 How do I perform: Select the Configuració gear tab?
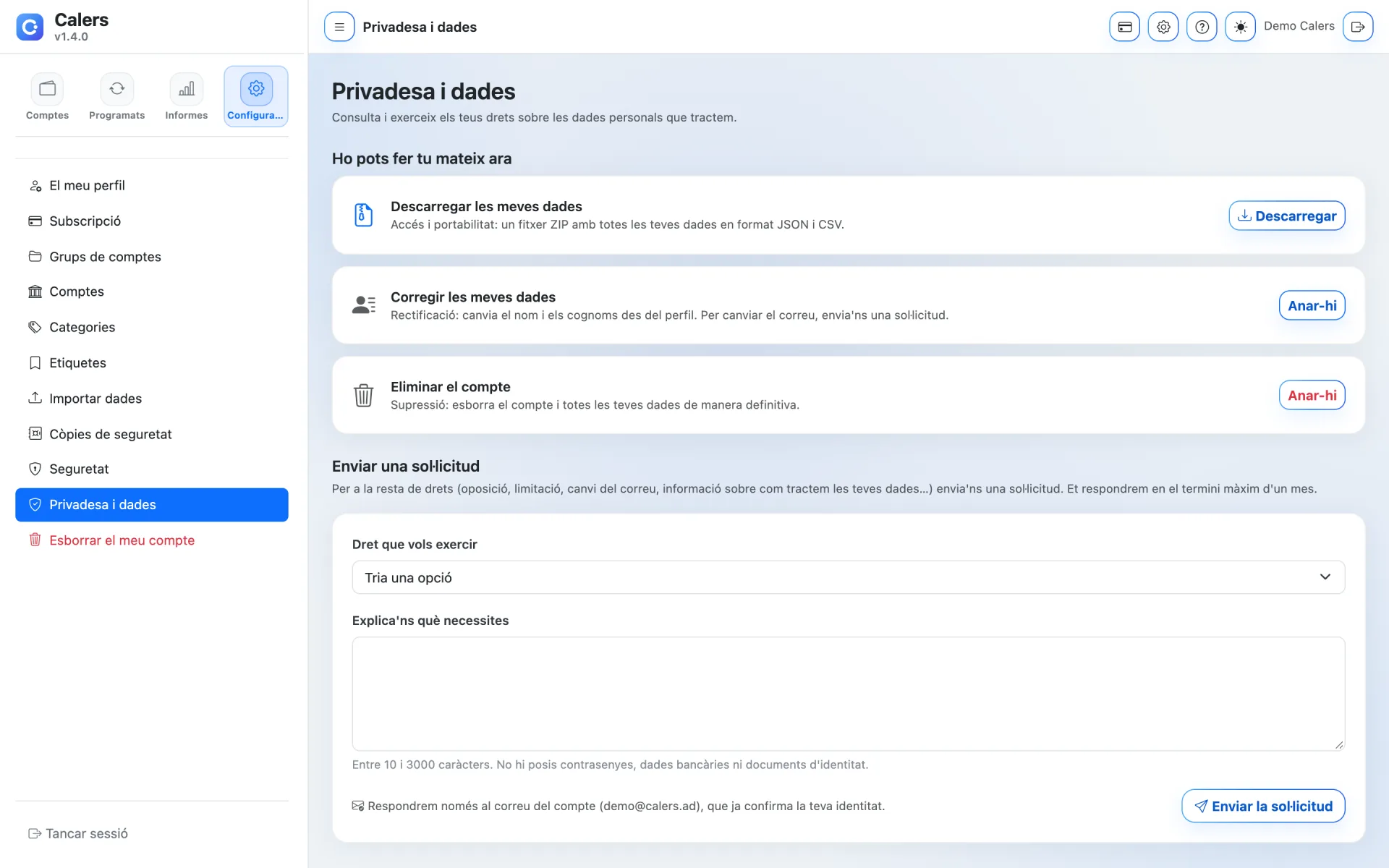(x=256, y=96)
